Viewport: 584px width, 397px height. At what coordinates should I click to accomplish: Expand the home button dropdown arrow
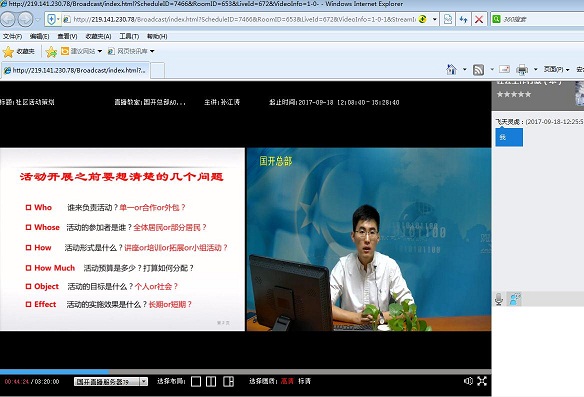(464, 69)
